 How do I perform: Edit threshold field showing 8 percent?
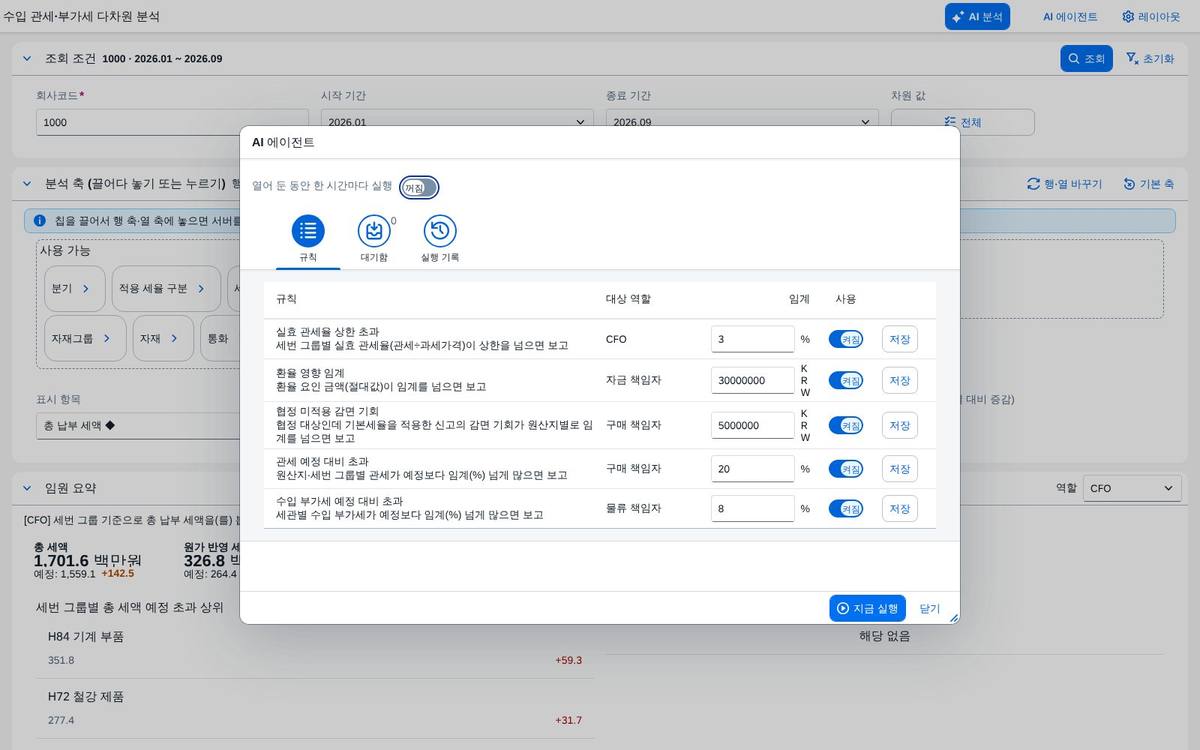(753, 508)
